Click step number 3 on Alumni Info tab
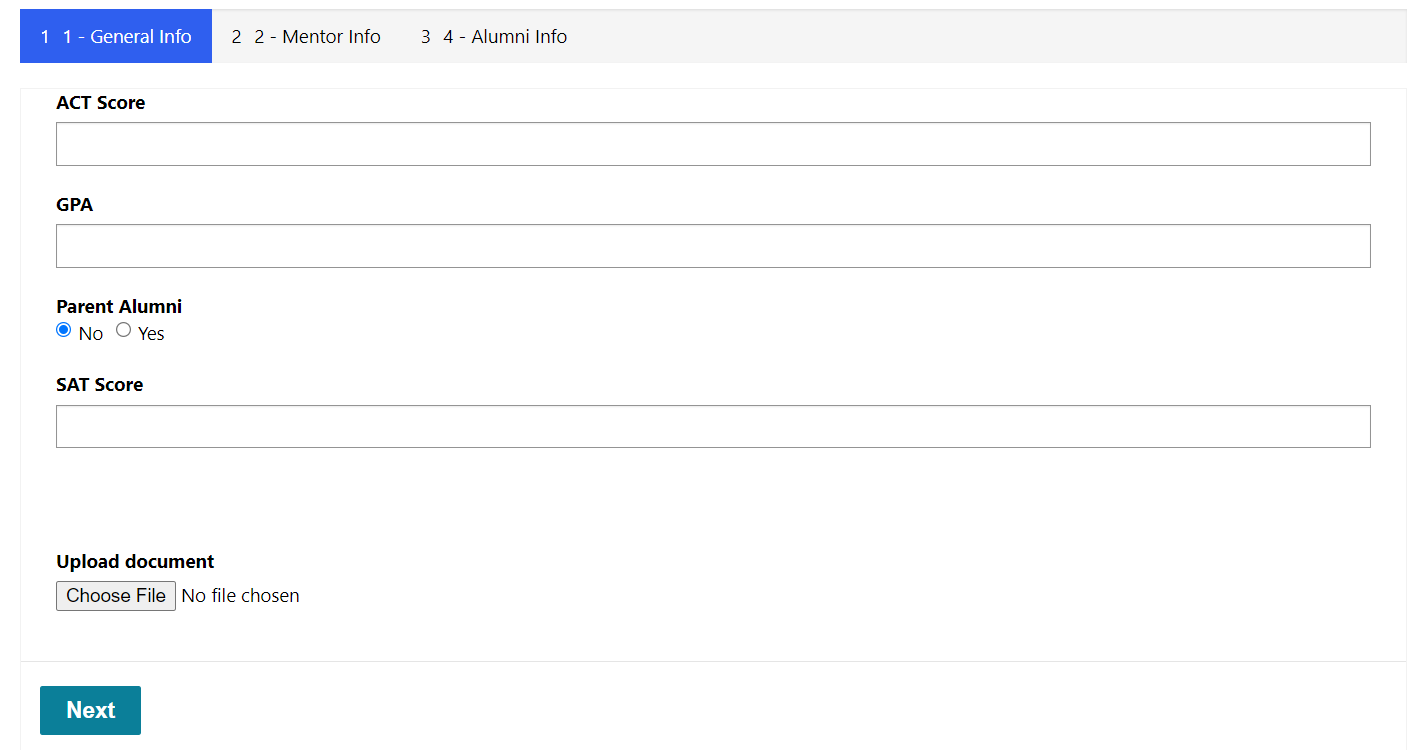 (426, 37)
